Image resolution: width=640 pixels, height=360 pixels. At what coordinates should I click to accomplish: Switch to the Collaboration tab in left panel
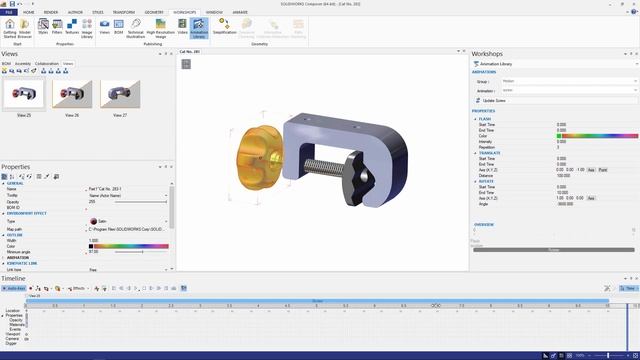(x=47, y=64)
